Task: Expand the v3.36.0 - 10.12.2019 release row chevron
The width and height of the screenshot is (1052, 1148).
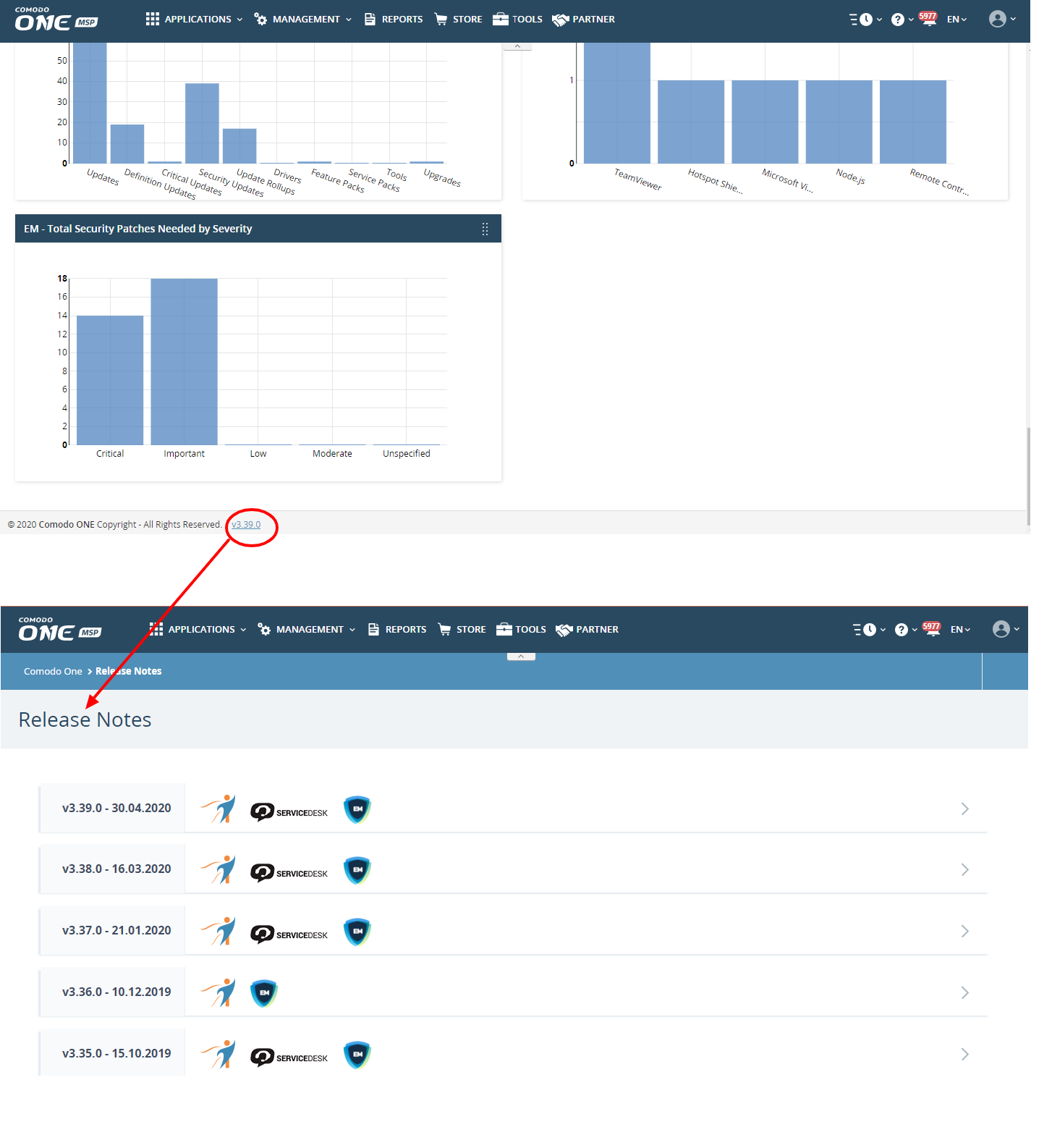Action: point(964,993)
